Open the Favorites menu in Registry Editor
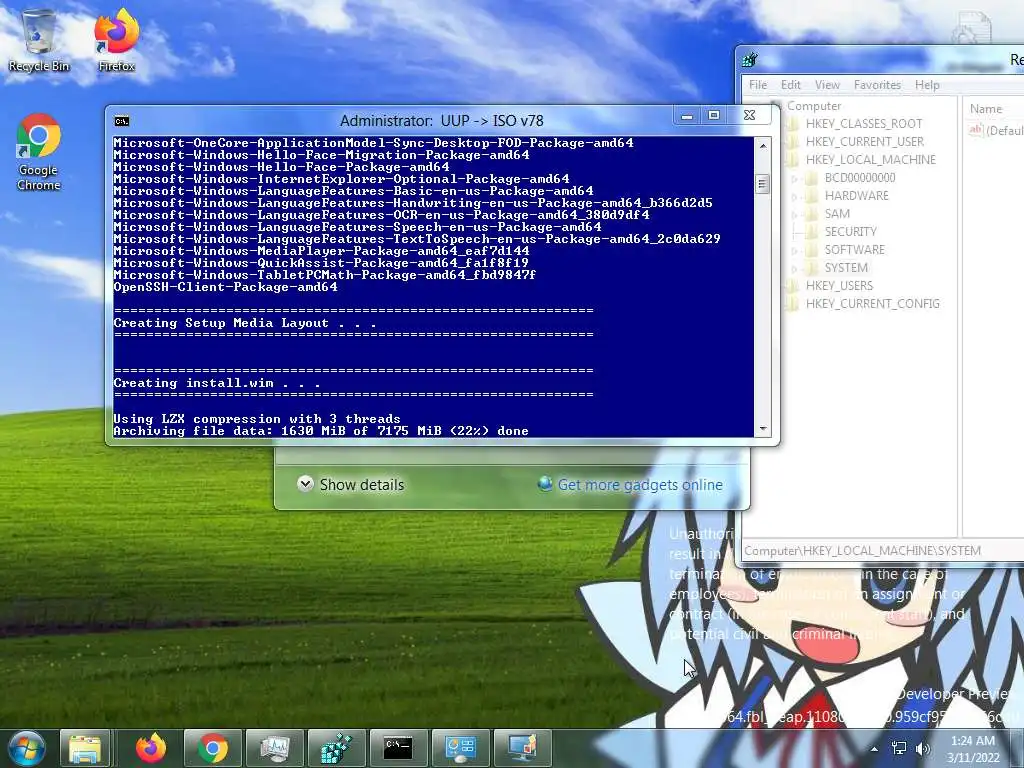The width and height of the screenshot is (1024, 768). coord(877,85)
